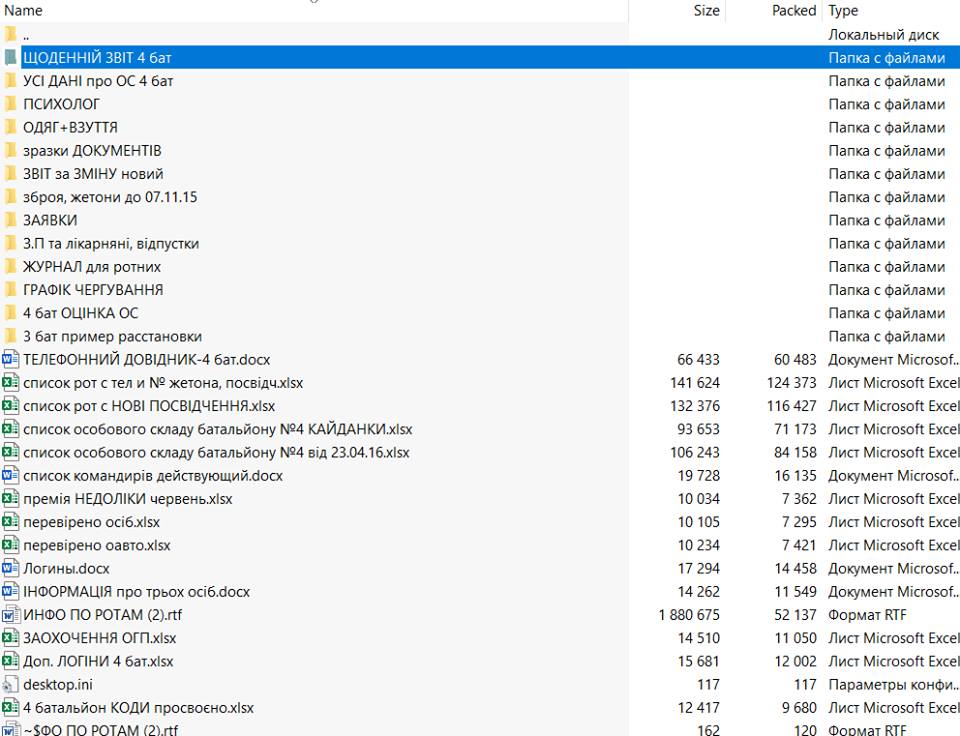
Task: Select the ГРАФІК ЧЕРГУВАННЯ folder
Action: coord(93,290)
